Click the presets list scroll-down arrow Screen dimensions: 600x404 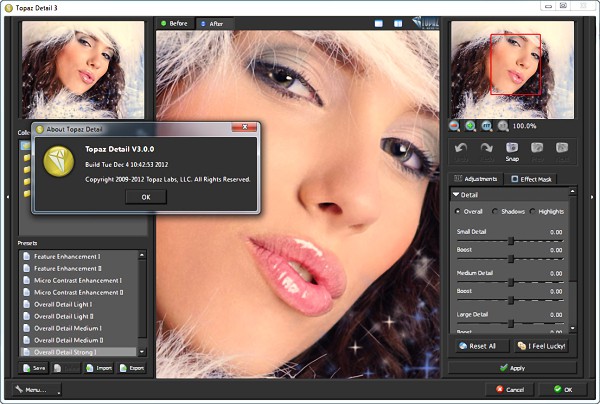(x=143, y=352)
